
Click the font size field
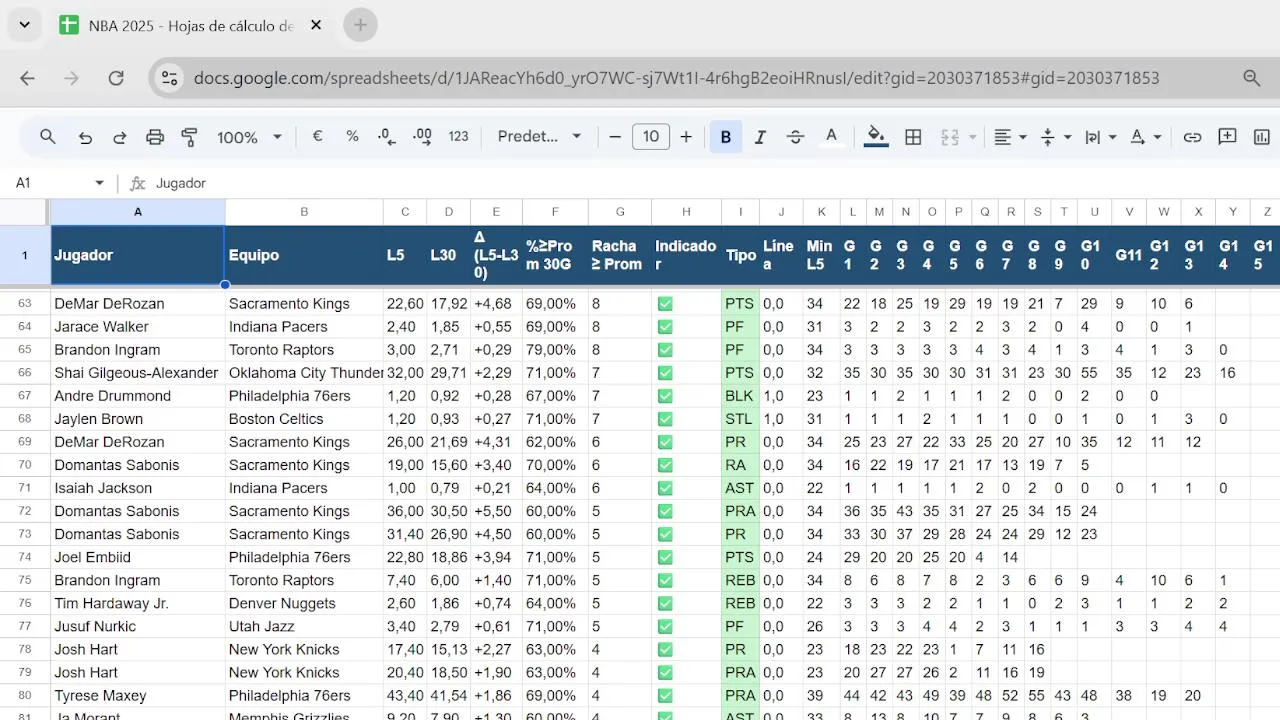651,137
